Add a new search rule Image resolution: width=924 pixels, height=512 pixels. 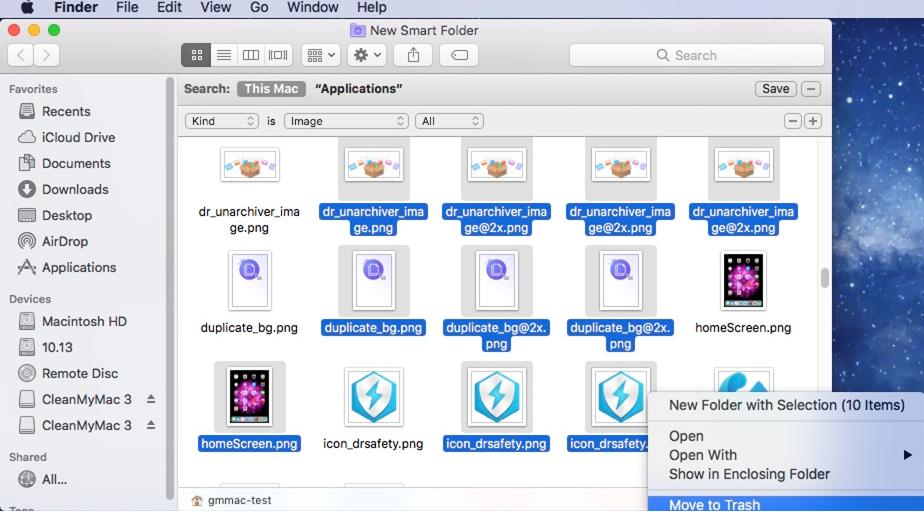(813, 121)
